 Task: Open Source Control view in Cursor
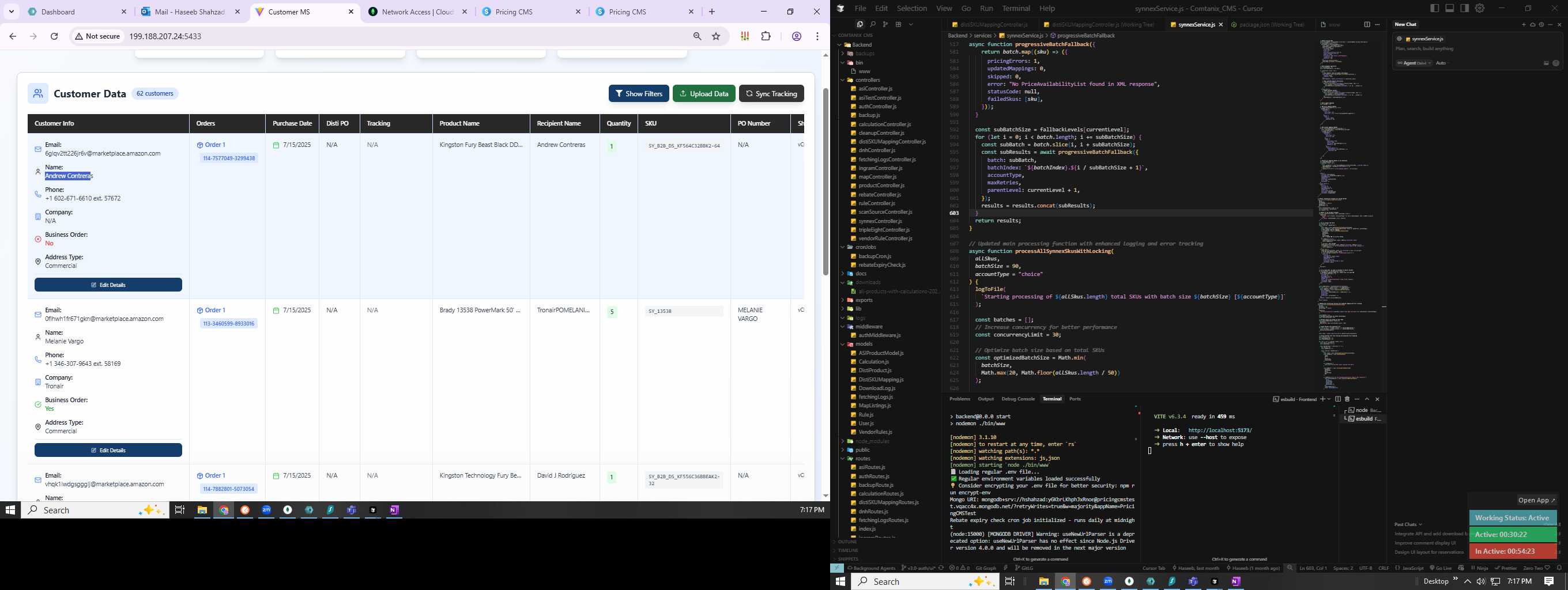885,24
